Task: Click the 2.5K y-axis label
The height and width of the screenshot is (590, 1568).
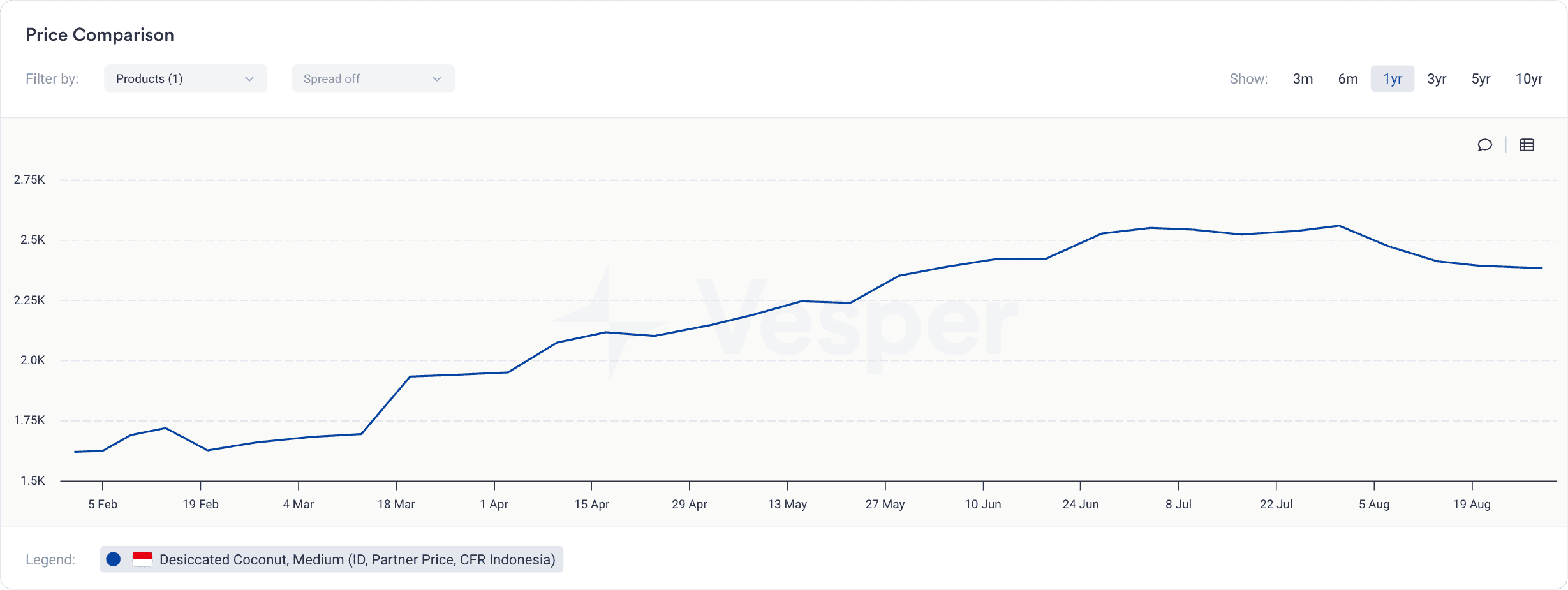Action: click(33, 239)
